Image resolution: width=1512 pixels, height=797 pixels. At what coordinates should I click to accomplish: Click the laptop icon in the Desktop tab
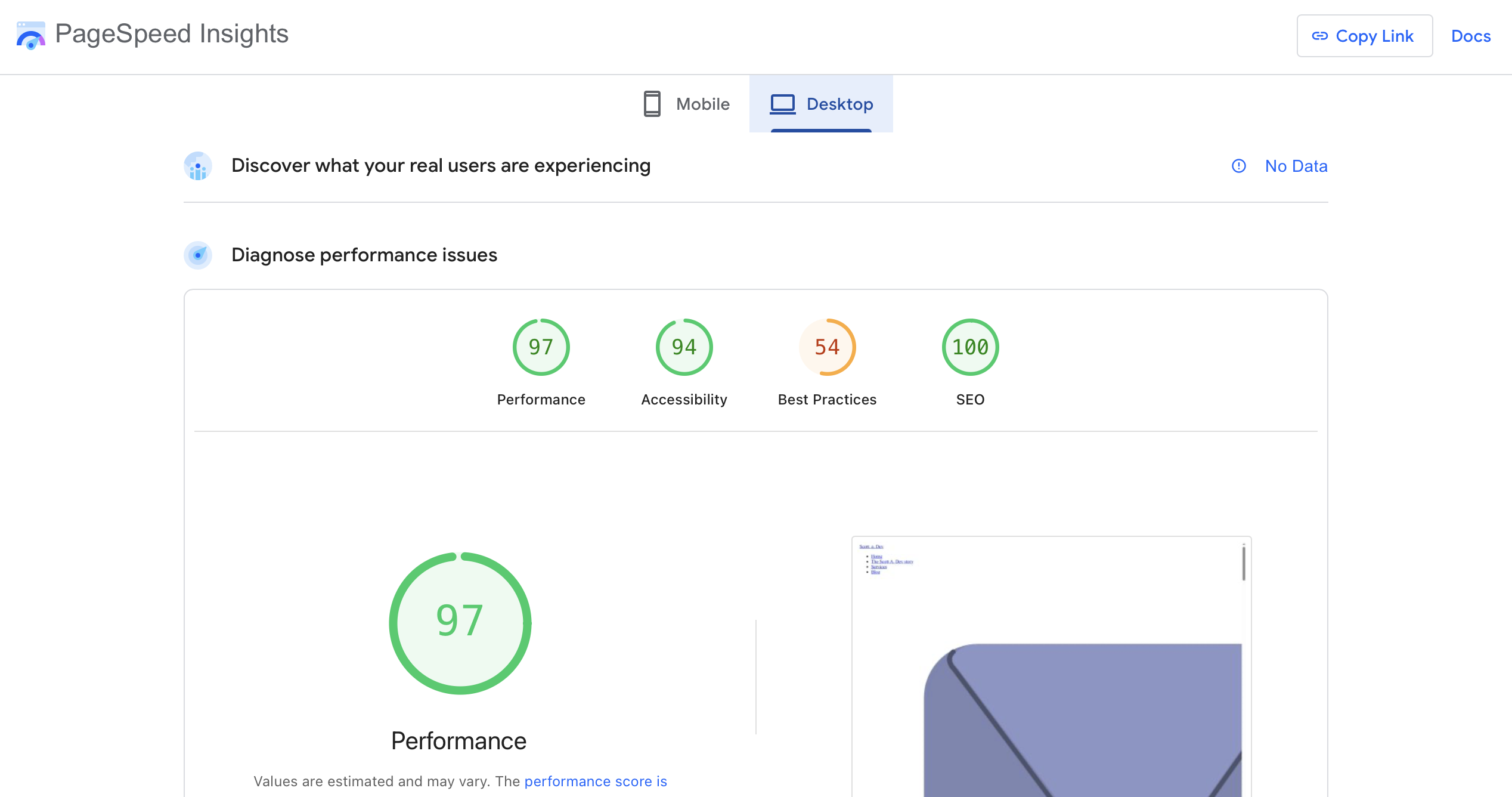782,103
